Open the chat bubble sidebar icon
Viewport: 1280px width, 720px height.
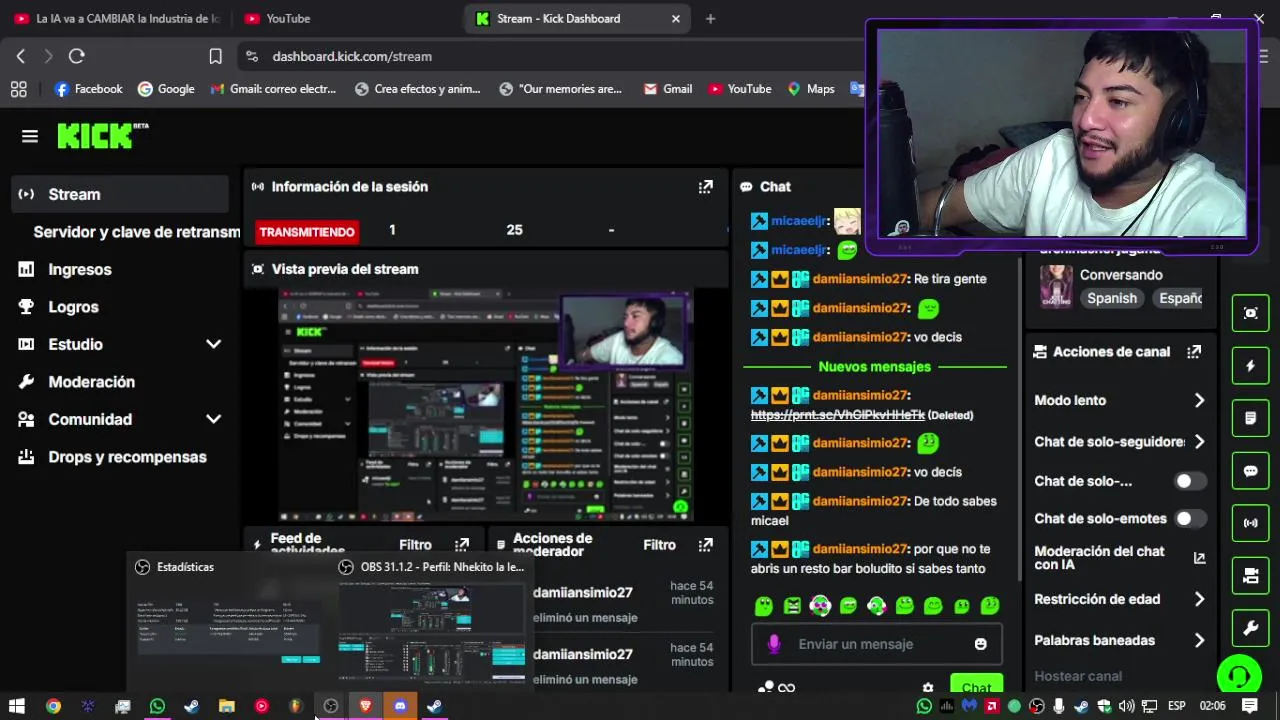[x=1250, y=471]
